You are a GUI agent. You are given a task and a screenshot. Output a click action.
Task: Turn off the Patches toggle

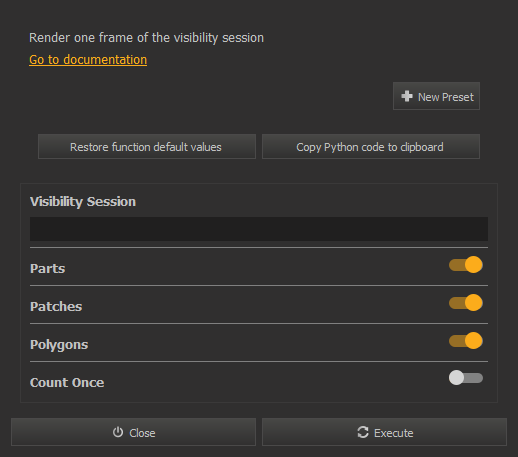point(466,303)
